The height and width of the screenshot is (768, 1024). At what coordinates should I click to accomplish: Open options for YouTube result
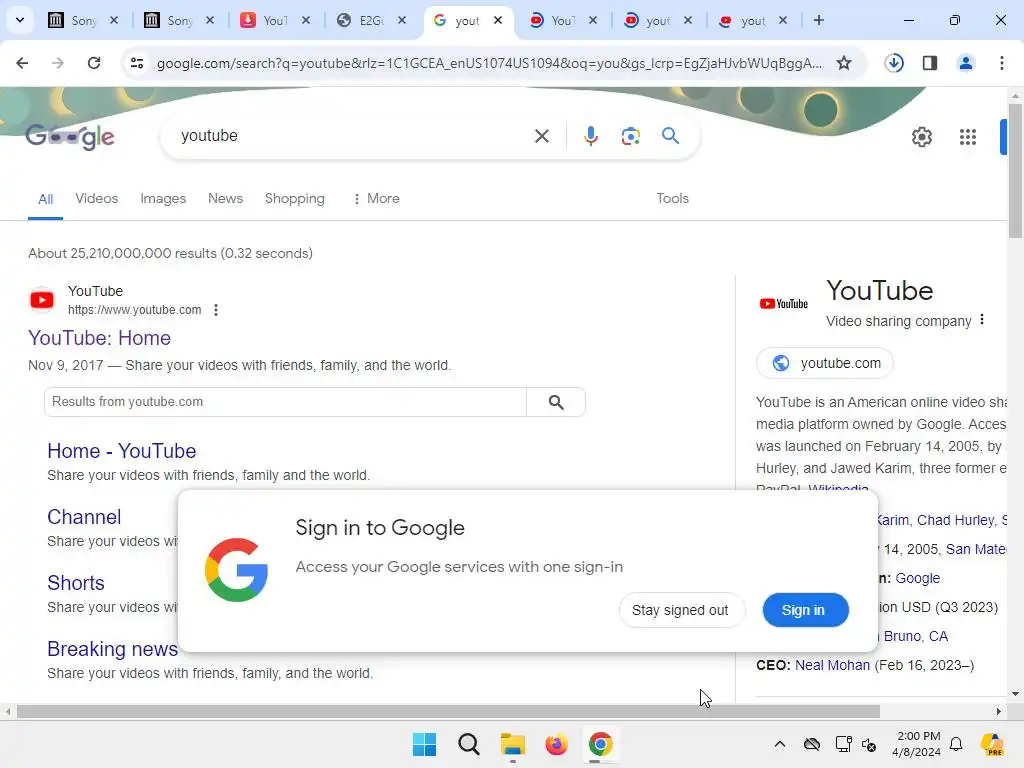pos(216,310)
